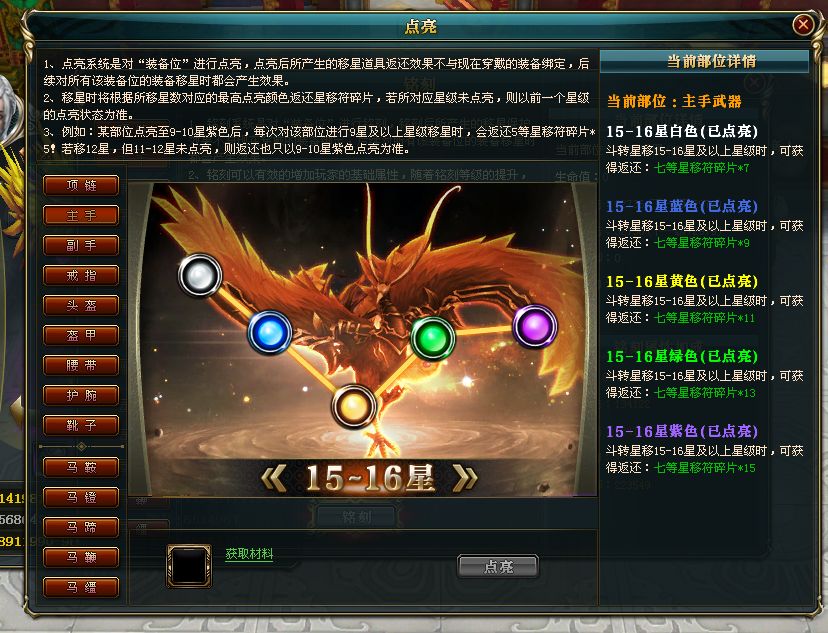Select the green orb node
Screen dimensions: 828x633
coord(433,338)
